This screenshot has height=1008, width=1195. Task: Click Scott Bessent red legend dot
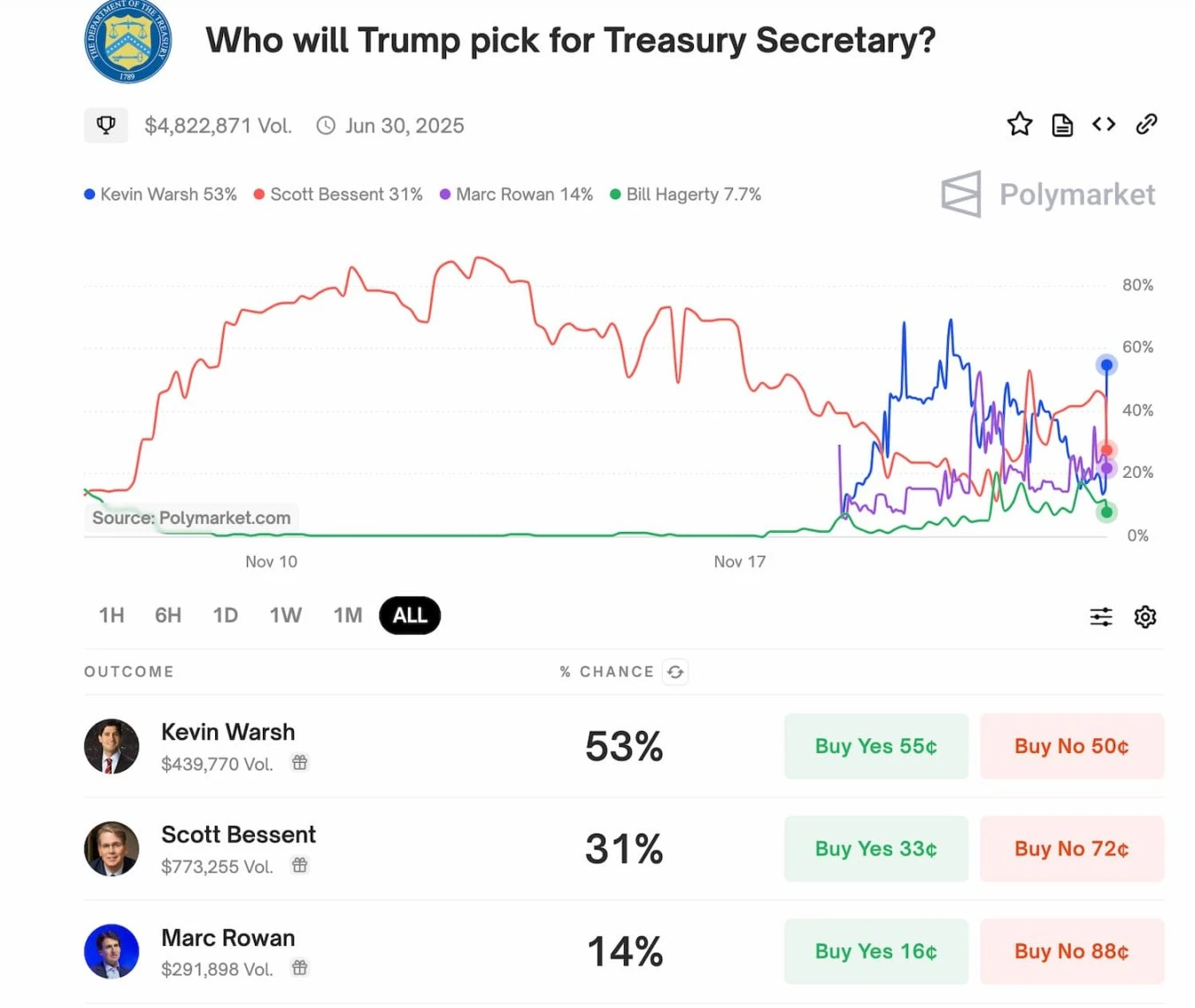pos(259,195)
